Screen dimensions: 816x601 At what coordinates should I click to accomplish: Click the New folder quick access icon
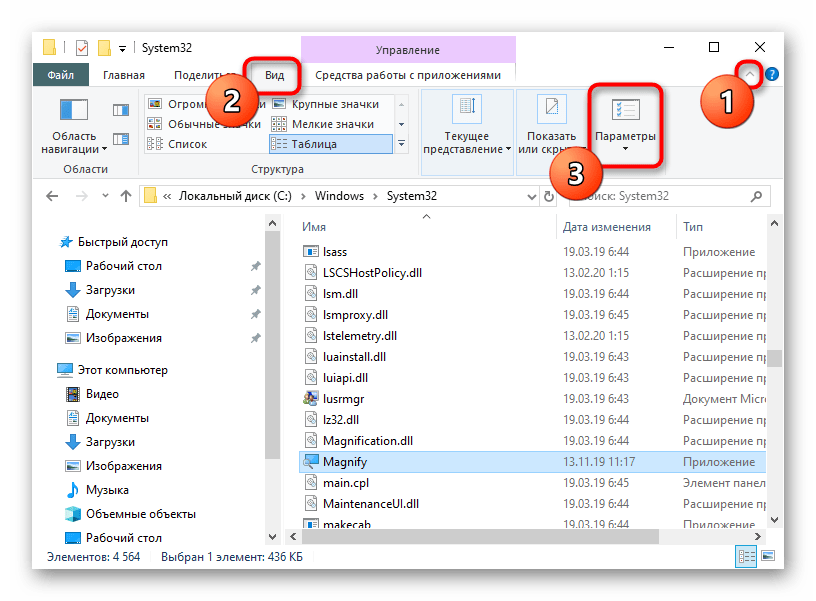[x=105, y=48]
